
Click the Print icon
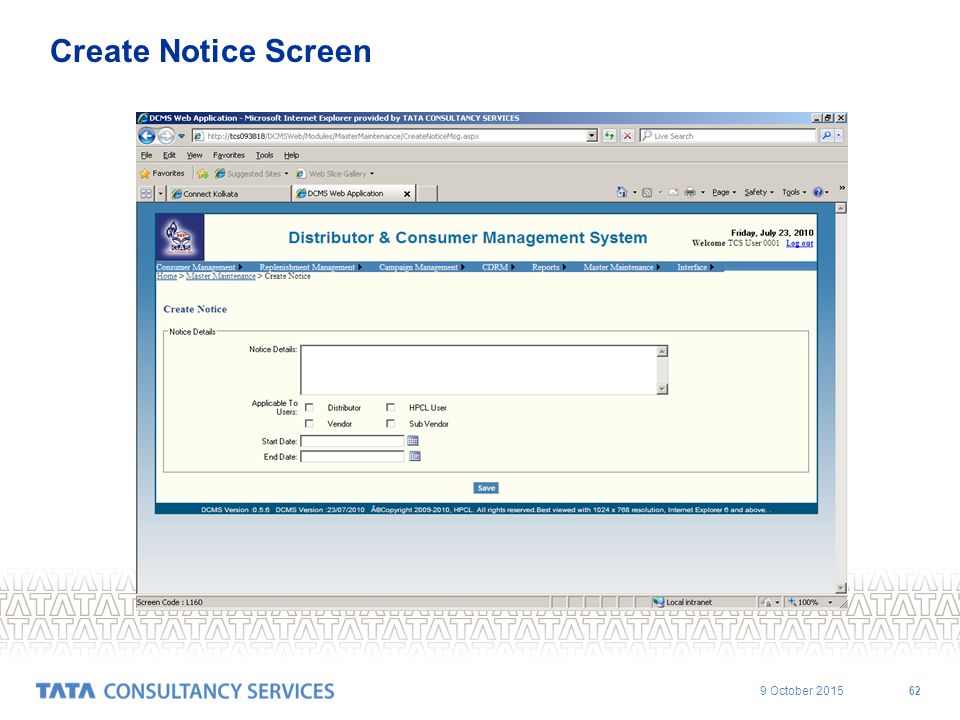[x=690, y=192]
